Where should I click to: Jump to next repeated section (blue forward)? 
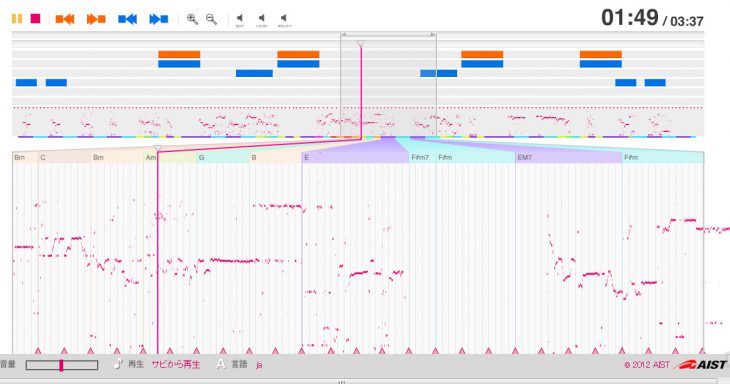pyautogui.click(x=159, y=19)
